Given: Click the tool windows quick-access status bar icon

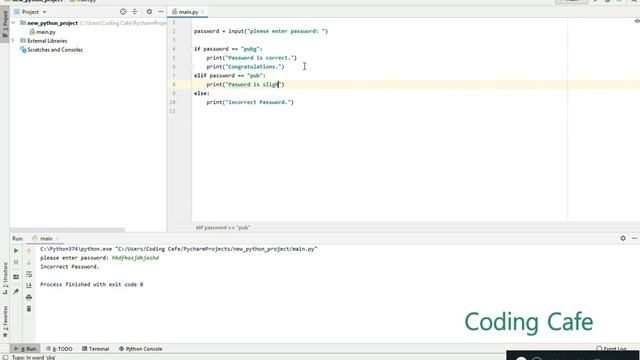Looking at the screenshot, I should pos(5,357).
